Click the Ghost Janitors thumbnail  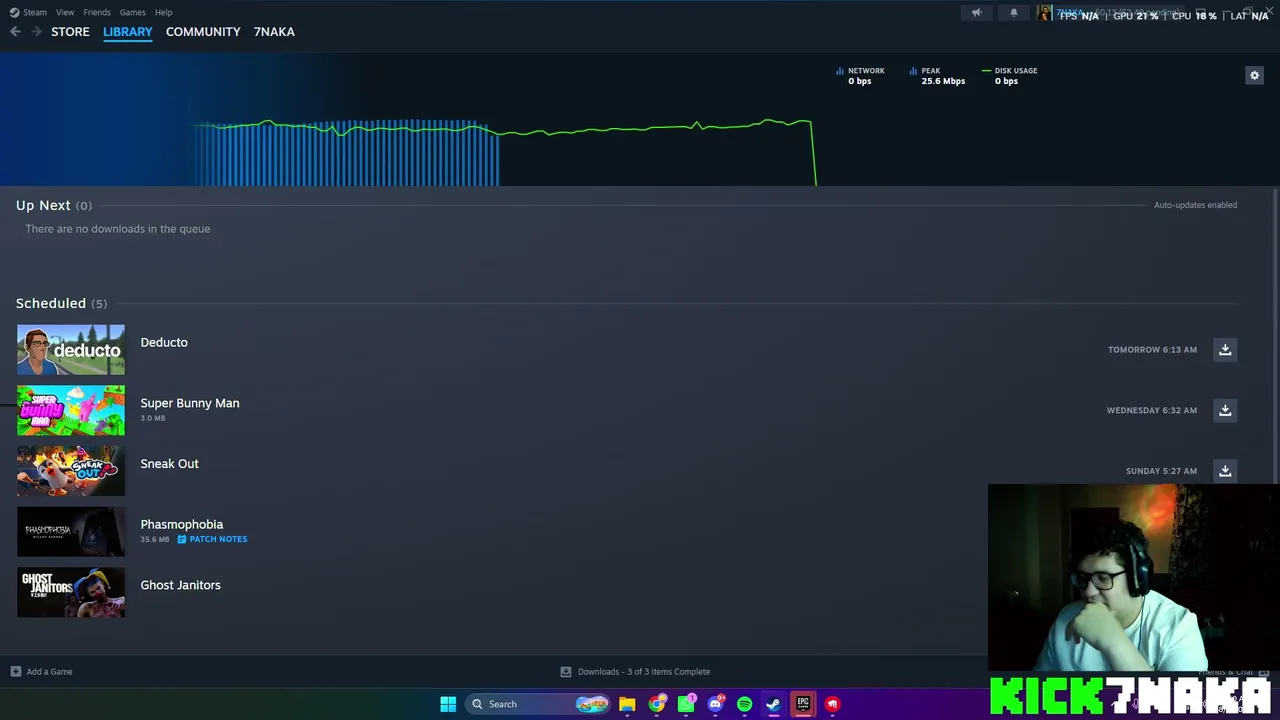pos(71,592)
